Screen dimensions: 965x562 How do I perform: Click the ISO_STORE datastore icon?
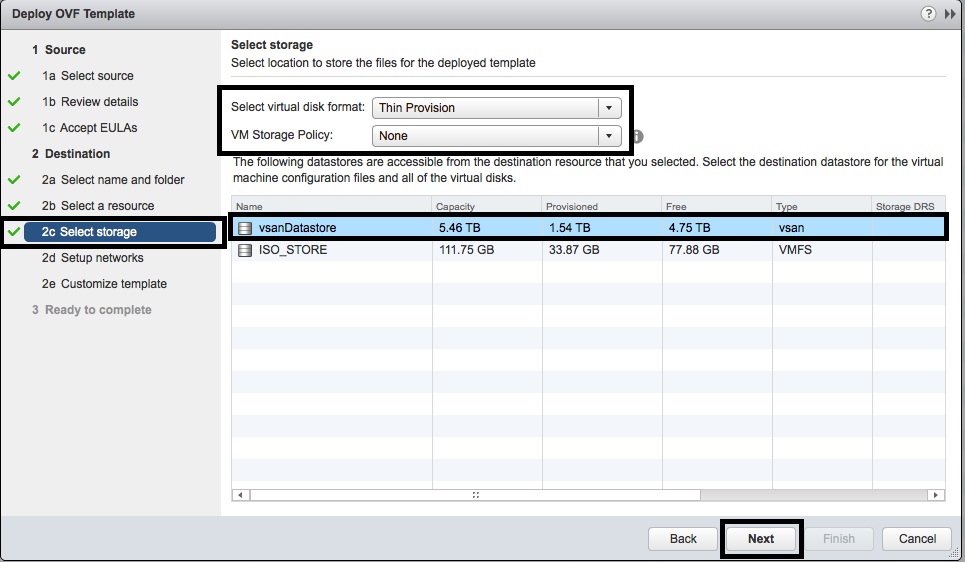coord(245,250)
